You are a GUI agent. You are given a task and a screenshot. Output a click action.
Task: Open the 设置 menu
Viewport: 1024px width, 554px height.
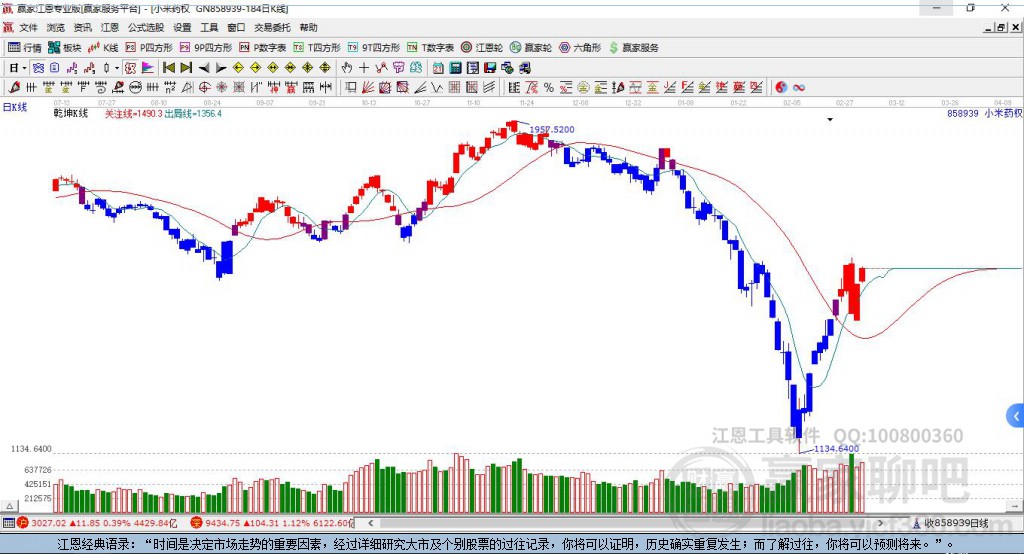click(x=182, y=27)
